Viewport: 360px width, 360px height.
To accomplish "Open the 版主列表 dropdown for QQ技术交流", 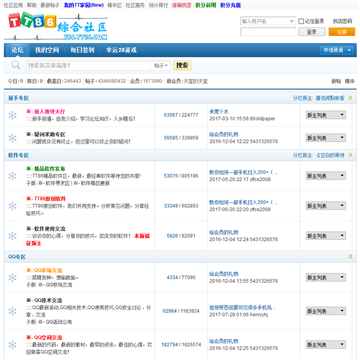I will pos(326,311).
